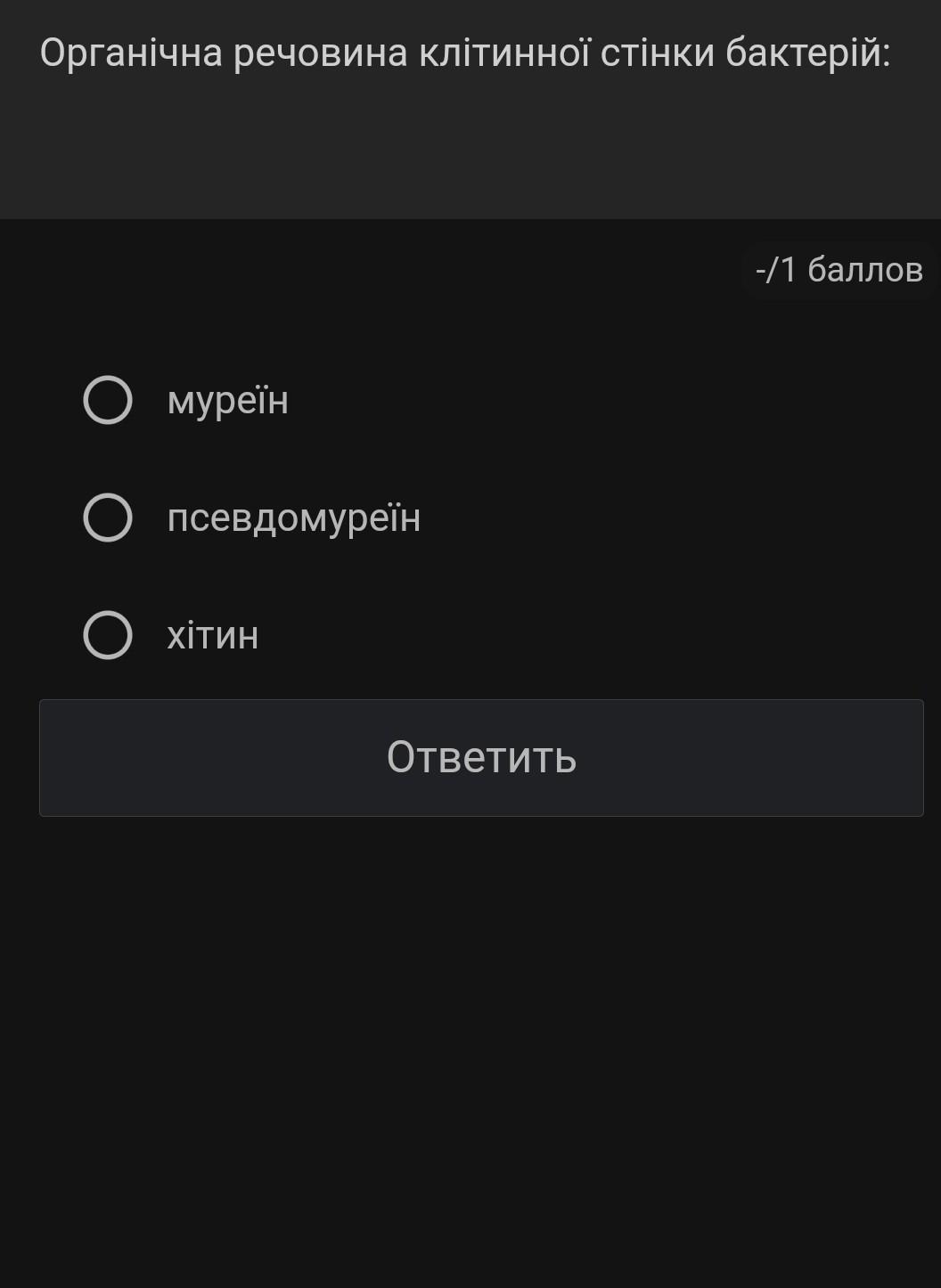
Task: Submit the answer with Ответить
Action: coord(481,757)
